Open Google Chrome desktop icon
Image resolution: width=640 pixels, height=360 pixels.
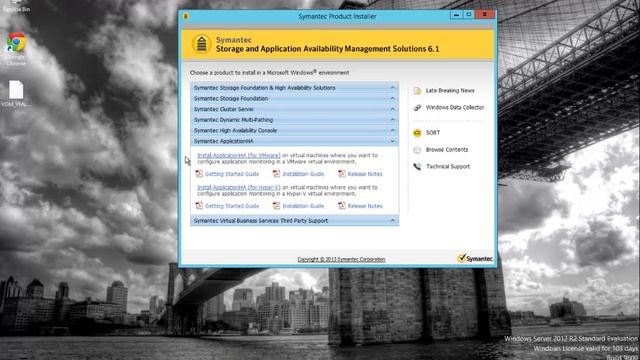(x=16, y=42)
